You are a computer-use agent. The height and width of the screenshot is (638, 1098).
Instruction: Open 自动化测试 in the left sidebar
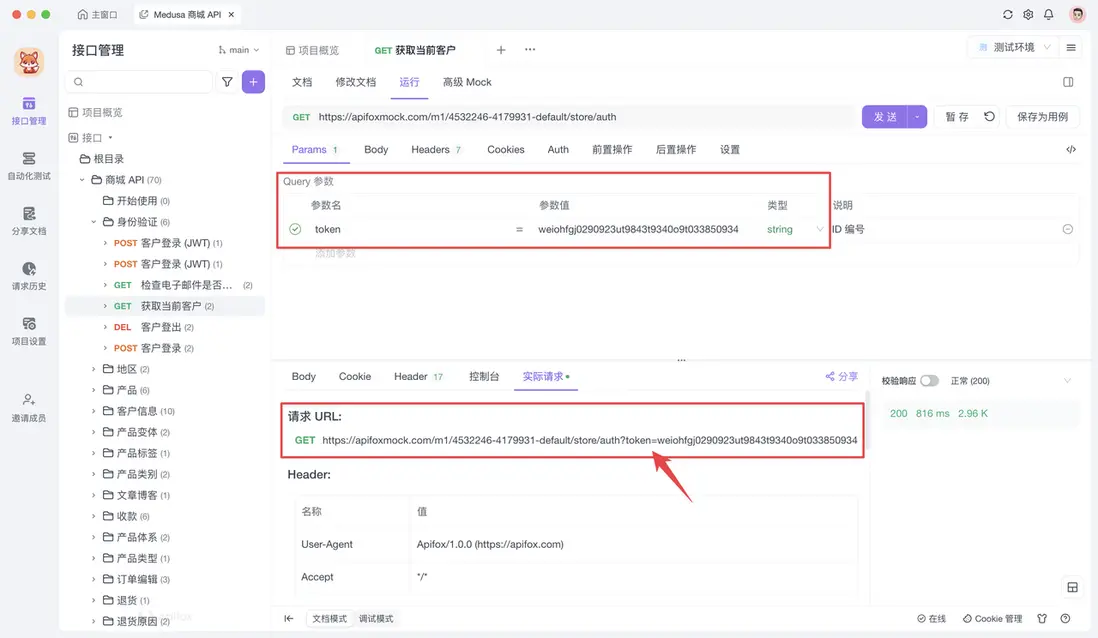pos(28,165)
